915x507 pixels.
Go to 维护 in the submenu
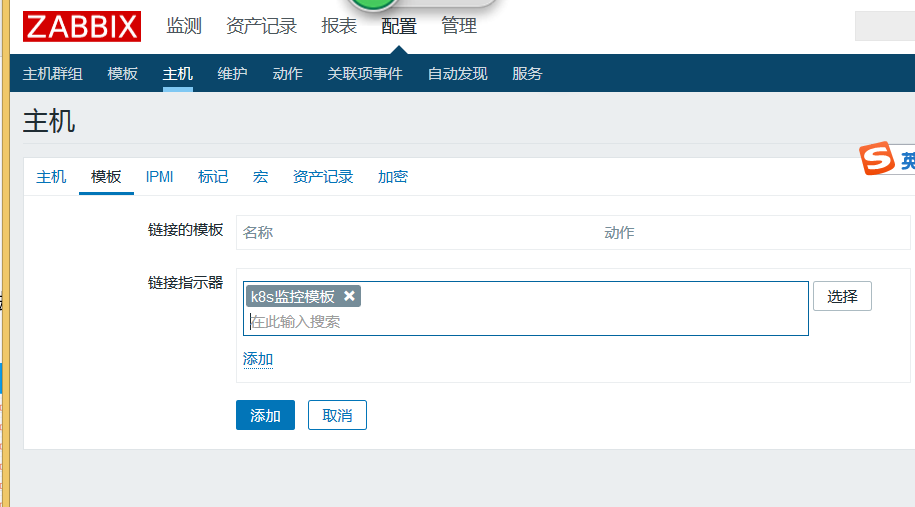[232, 74]
